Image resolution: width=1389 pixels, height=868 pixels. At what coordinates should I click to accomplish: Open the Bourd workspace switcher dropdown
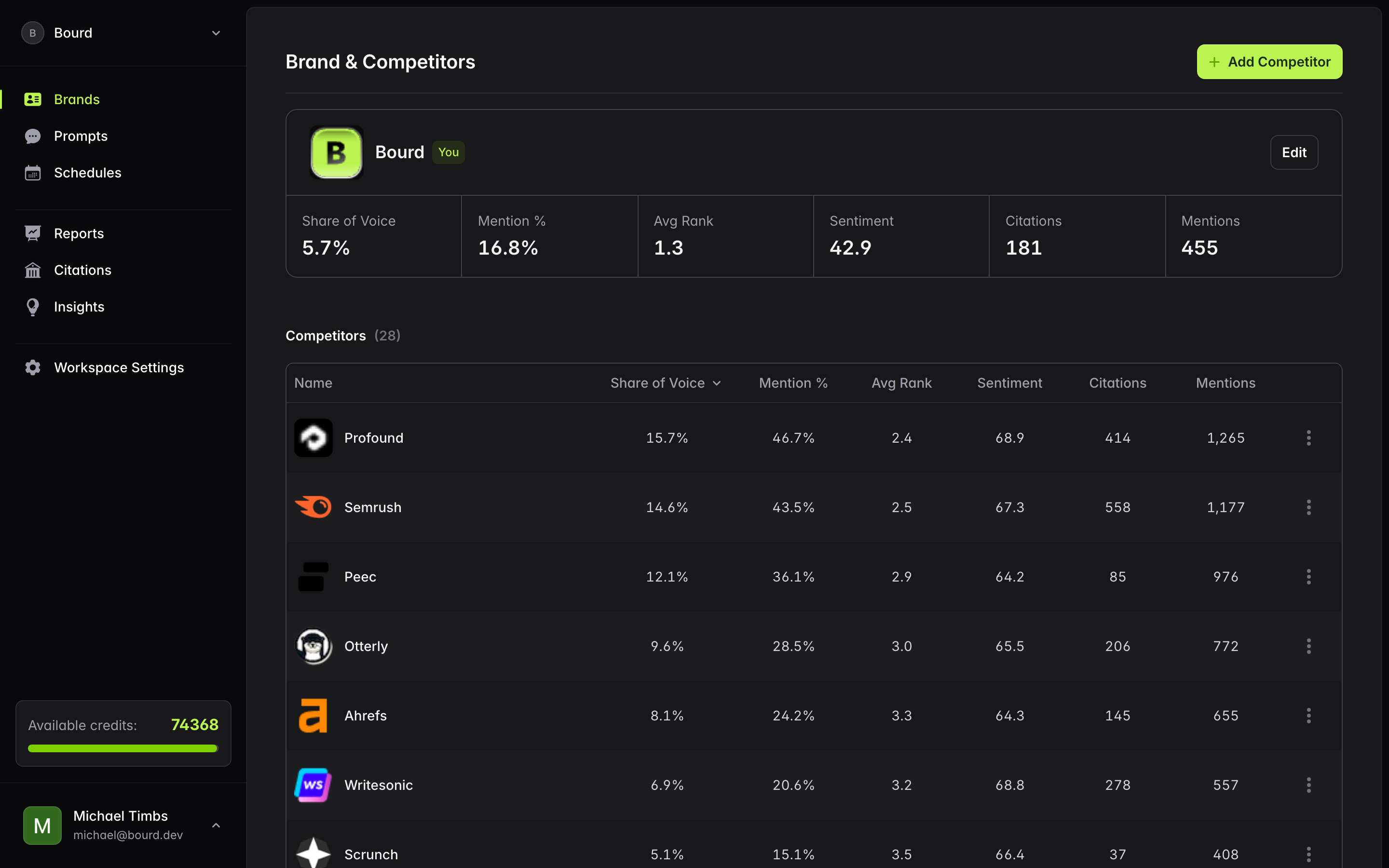click(x=216, y=33)
